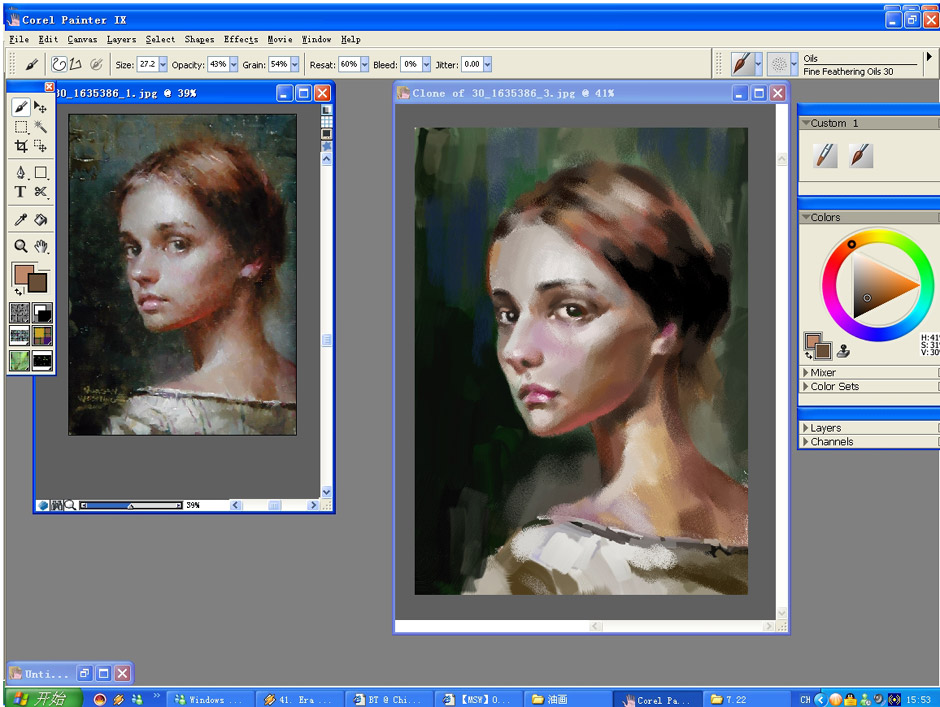Screen dimensions: 940x707
Task: Click the zoom slider in source window
Action: [131, 506]
